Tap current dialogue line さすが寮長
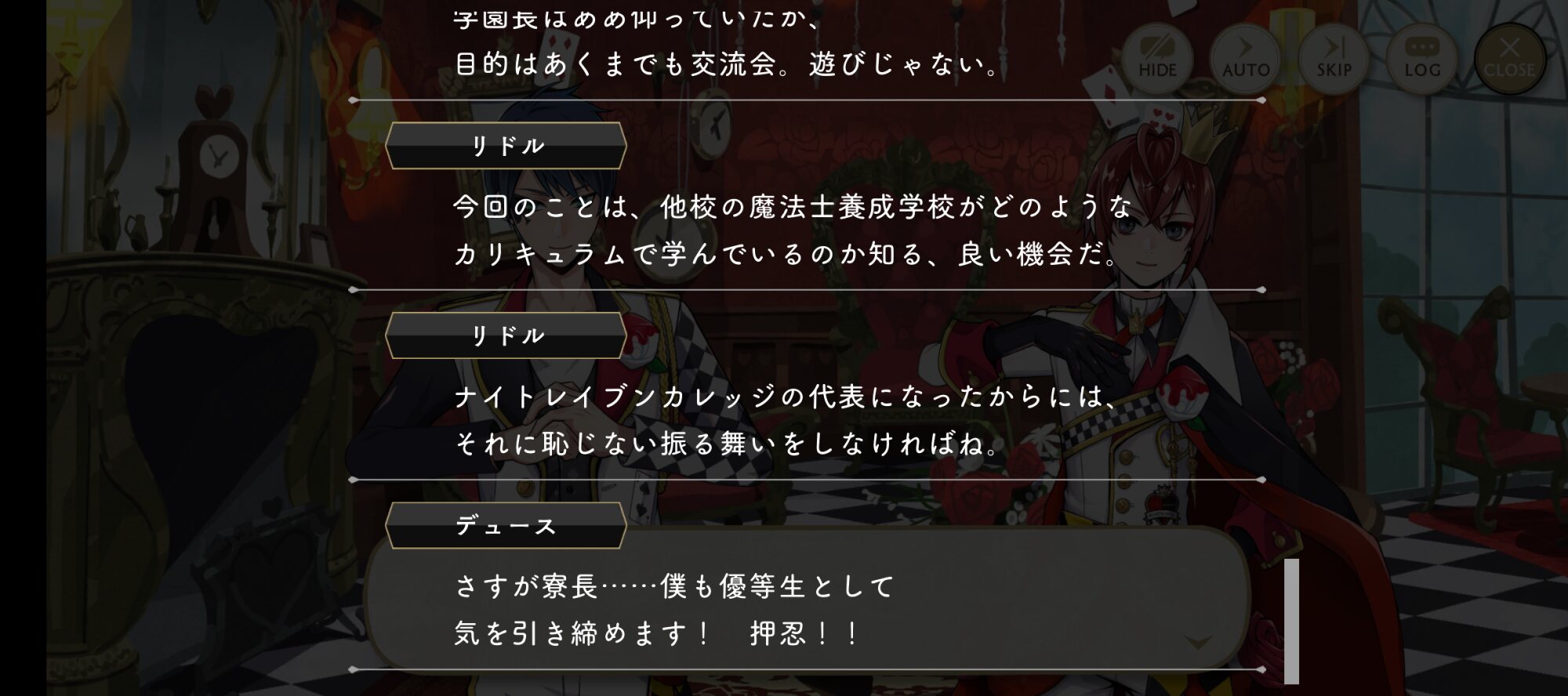The width and height of the screenshot is (1568, 696). click(674, 586)
